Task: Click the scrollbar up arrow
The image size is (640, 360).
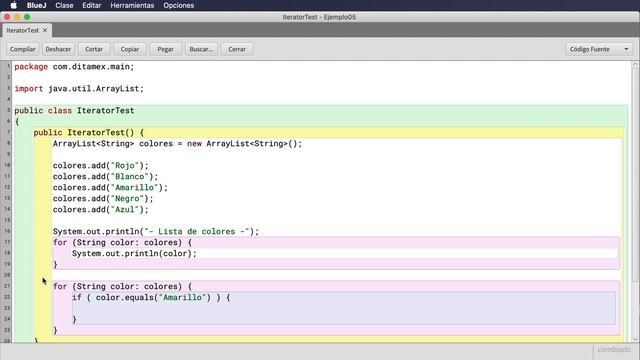Action: point(635,65)
